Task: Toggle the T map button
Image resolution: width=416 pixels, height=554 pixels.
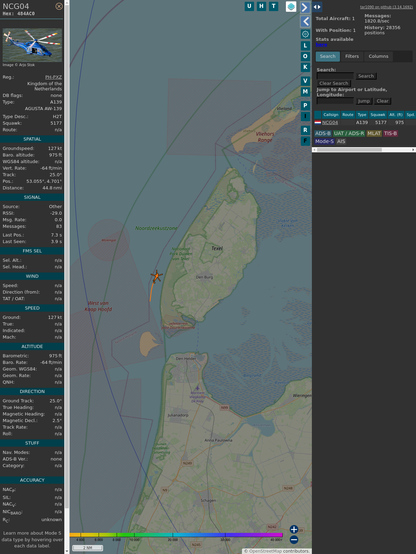Action: (x=273, y=6)
